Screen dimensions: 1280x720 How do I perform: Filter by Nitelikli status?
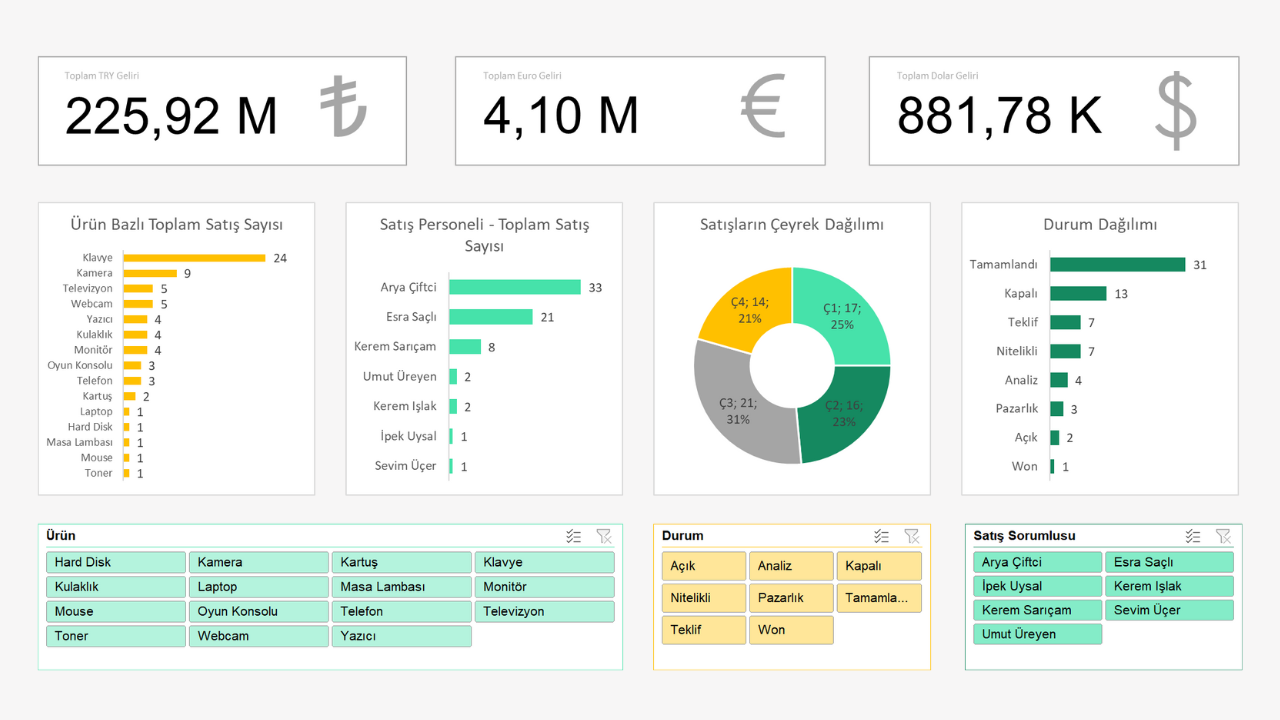point(704,598)
